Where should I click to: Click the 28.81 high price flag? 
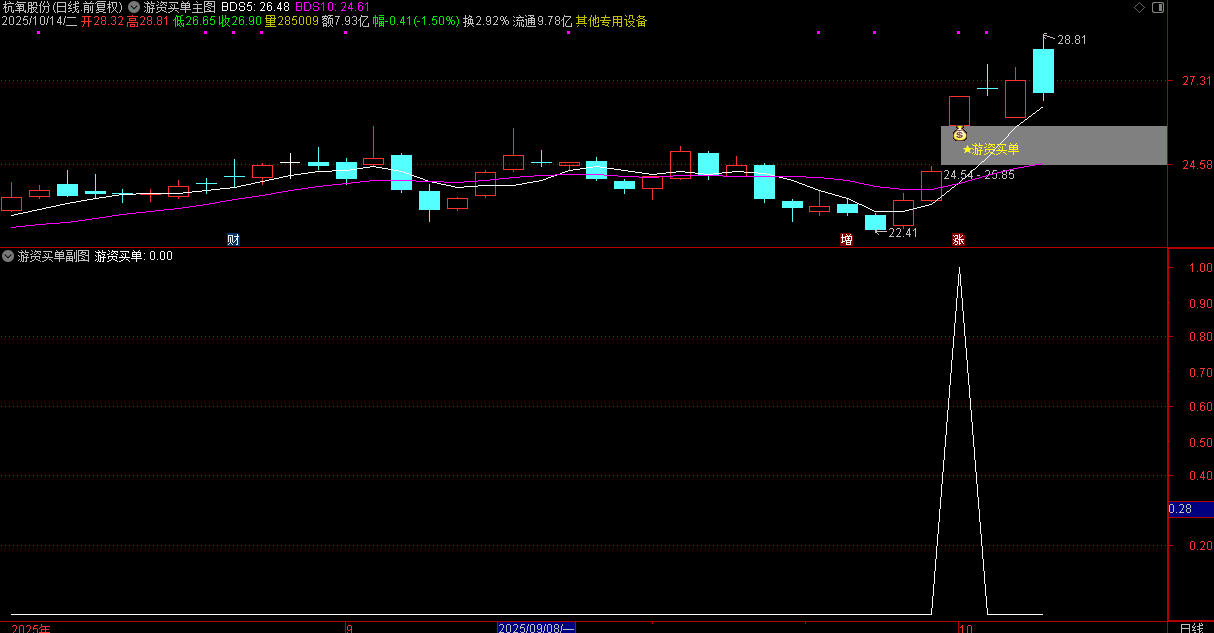[x=1070, y=40]
